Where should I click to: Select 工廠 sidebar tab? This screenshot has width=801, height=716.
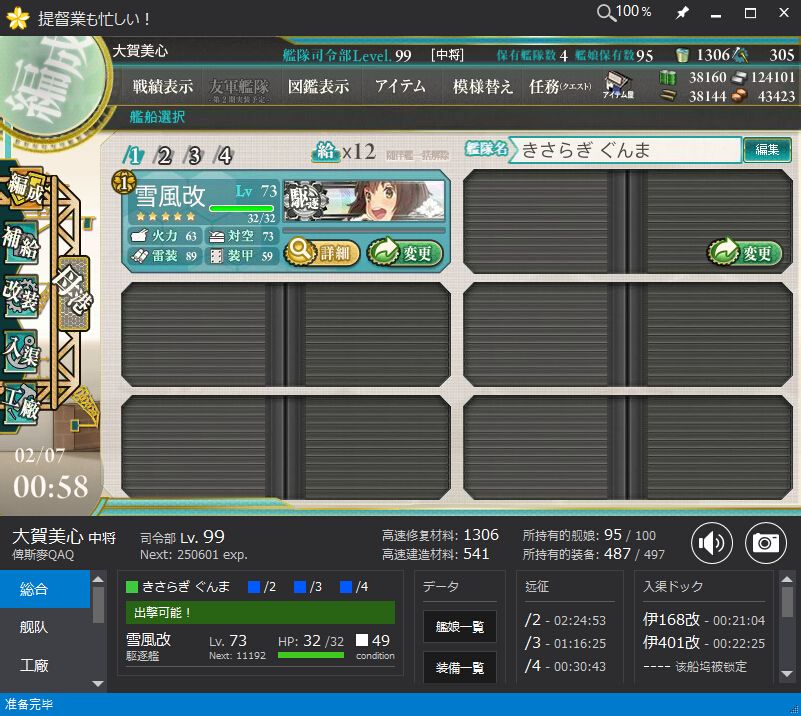click(45, 665)
